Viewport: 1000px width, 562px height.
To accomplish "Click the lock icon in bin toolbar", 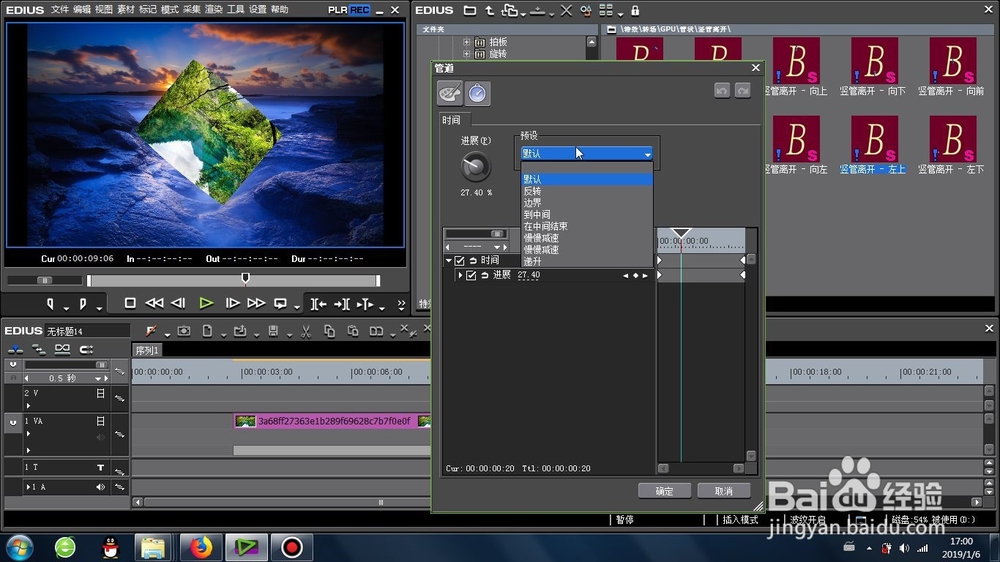I will click(635, 11).
